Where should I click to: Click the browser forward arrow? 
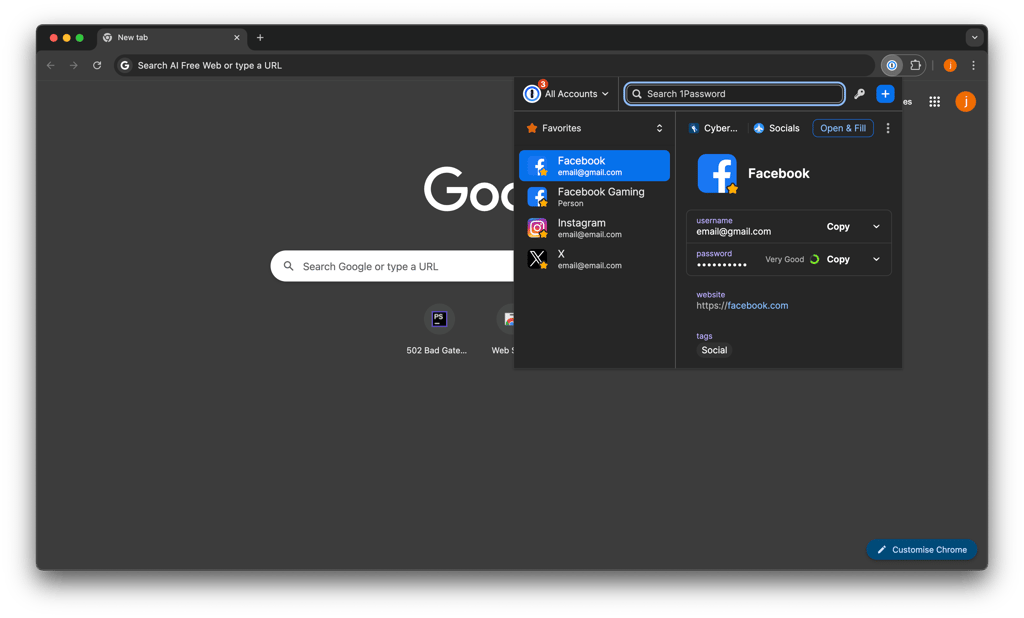coord(74,65)
